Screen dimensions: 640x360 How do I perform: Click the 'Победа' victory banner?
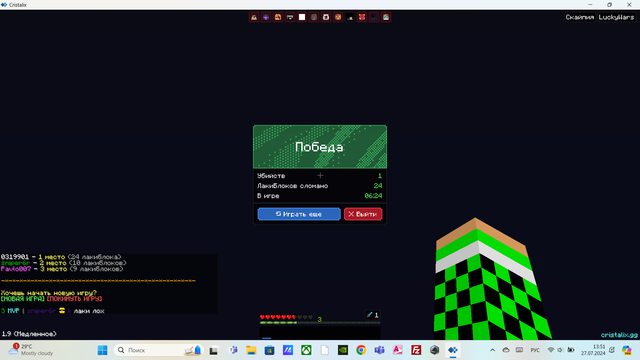(320, 147)
